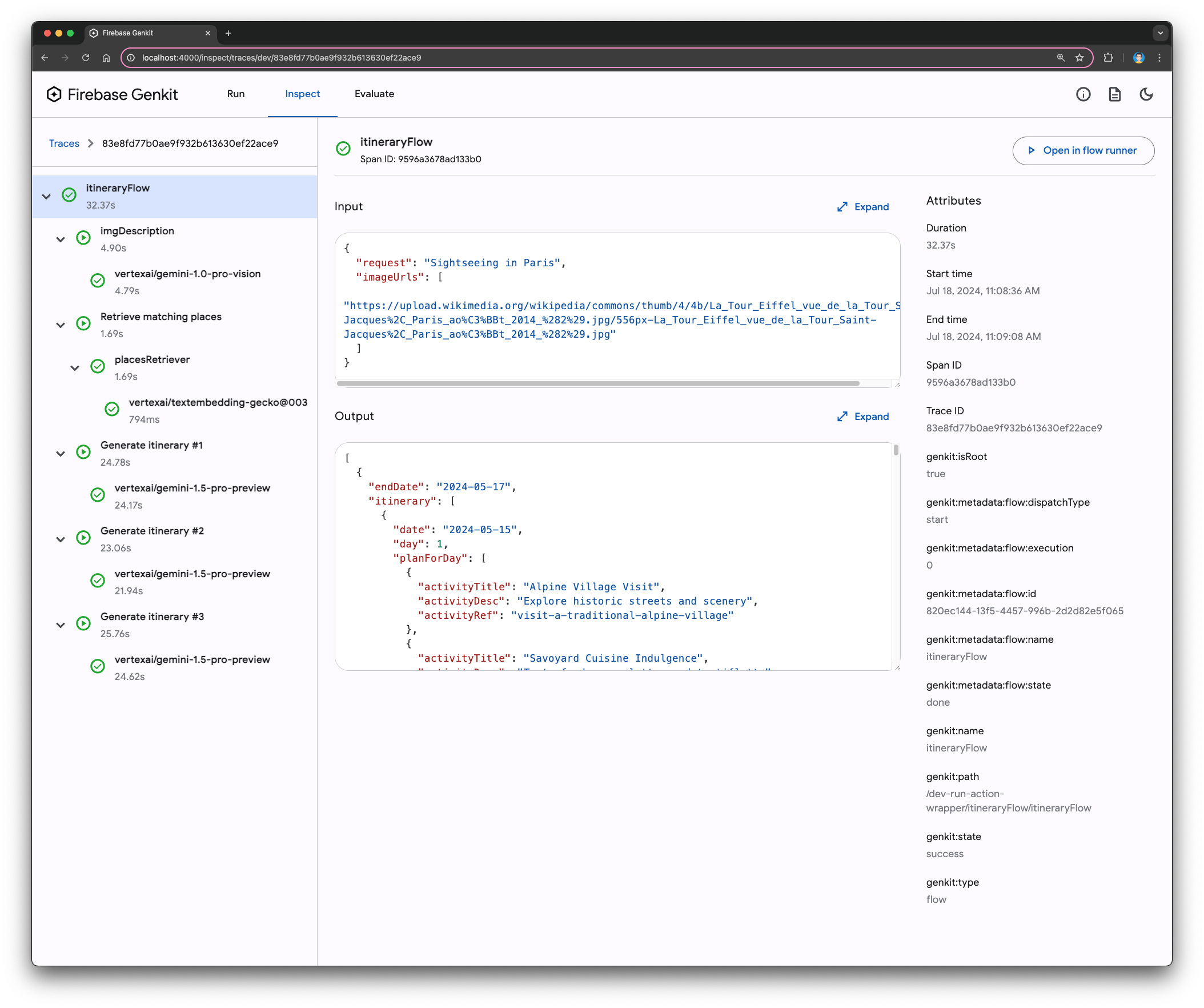Click the imgDescription play status icon
The image size is (1204, 1008).
click(x=83, y=238)
